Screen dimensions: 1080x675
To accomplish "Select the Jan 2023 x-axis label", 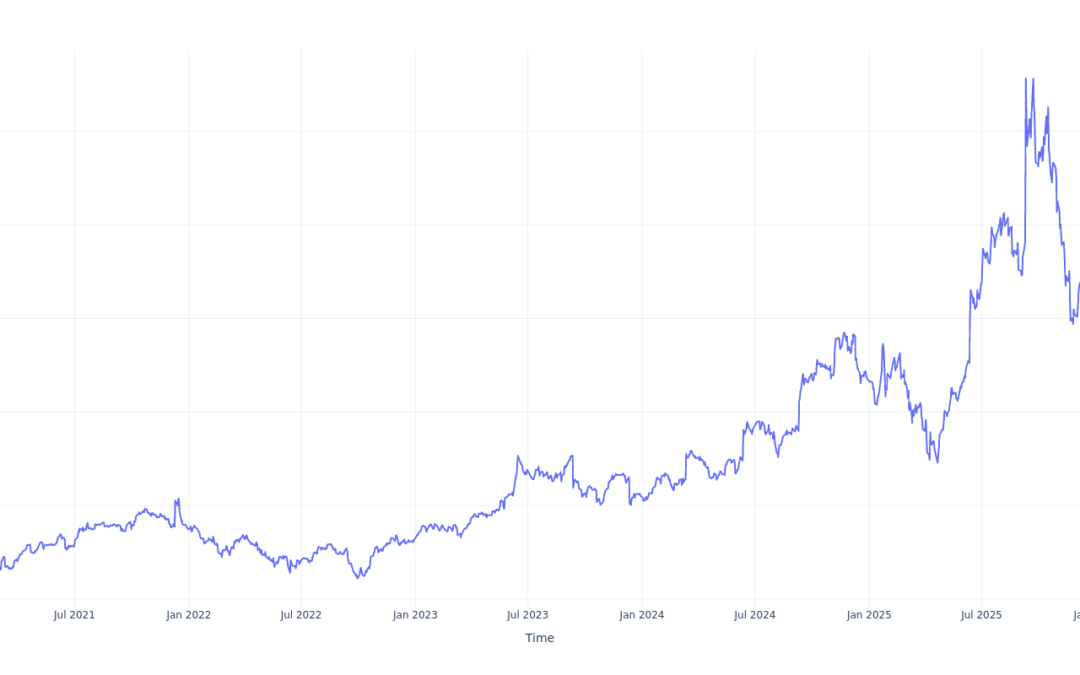I will [415, 615].
